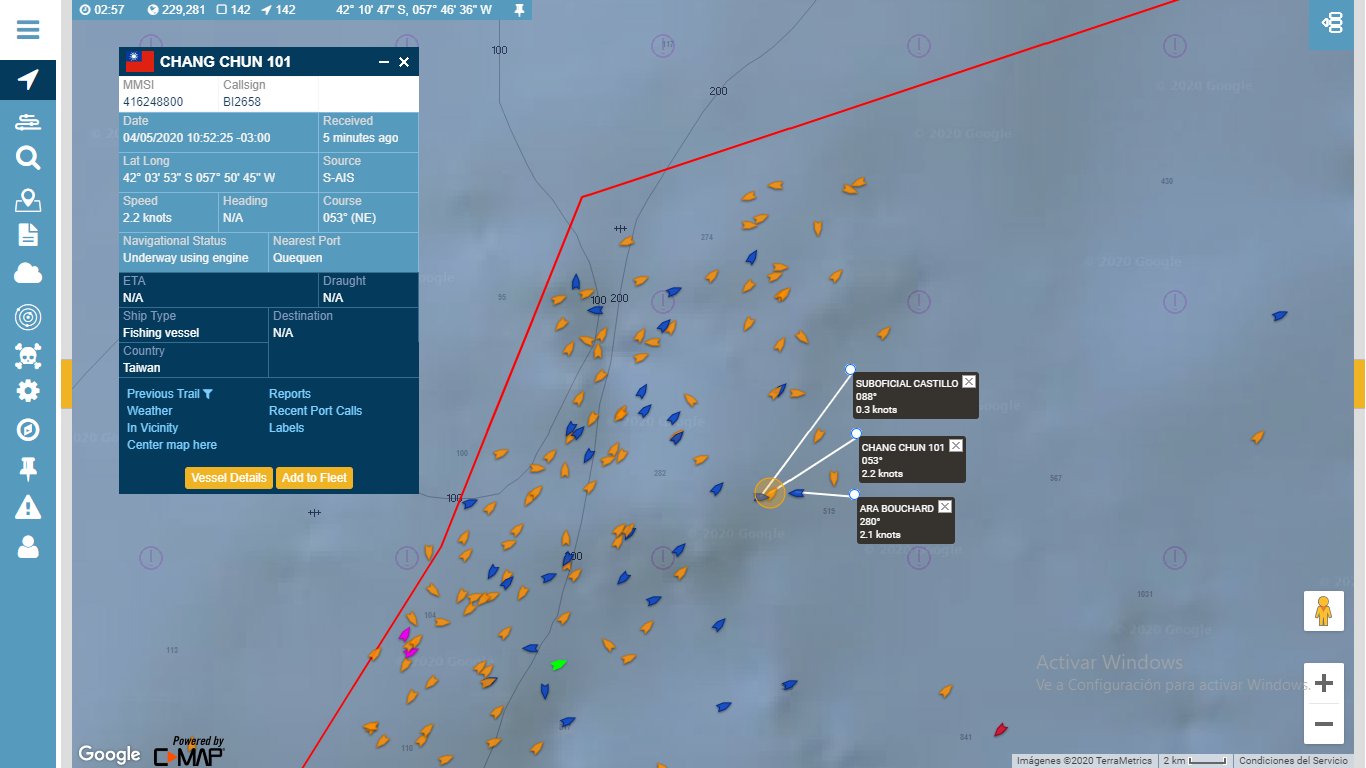Image resolution: width=1366 pixels, height=768 pixels.
Task: Open the map places pin icon
Action: point(28,200)
